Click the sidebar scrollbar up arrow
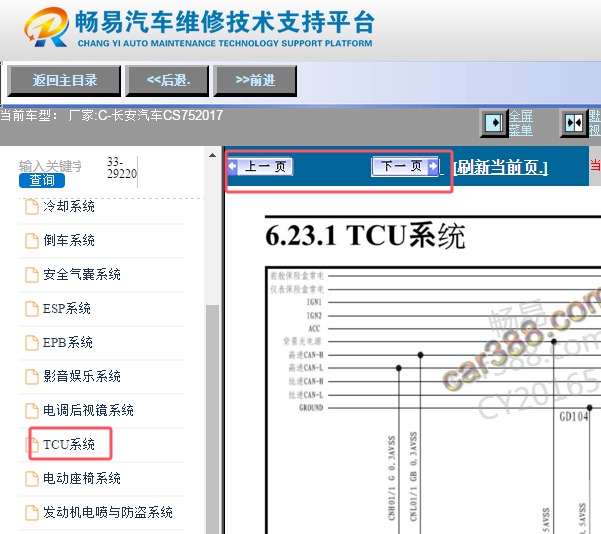The height and width of the screenshot is (534, 601). coord(212,155)
